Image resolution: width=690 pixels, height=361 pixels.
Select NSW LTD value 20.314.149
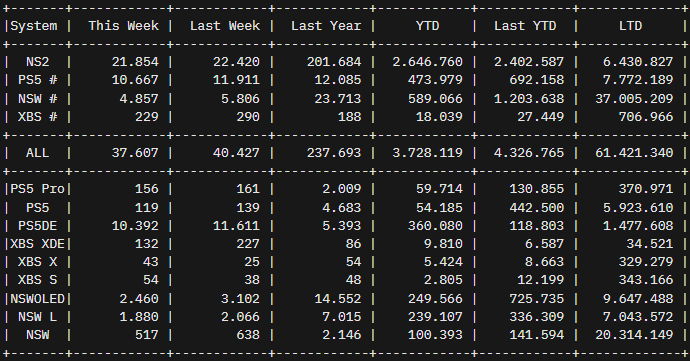tap(634, 335)
